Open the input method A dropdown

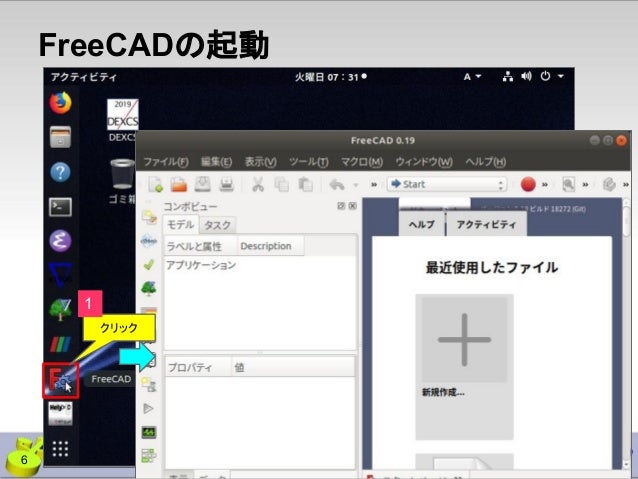[x=472, y=77]
